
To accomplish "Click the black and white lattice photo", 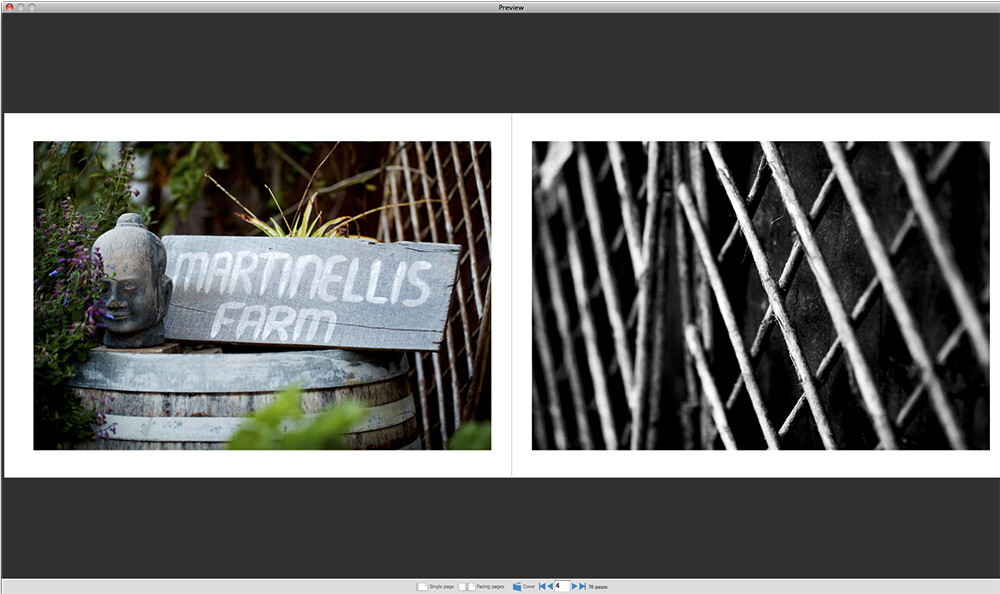I will tap(760, 295).
